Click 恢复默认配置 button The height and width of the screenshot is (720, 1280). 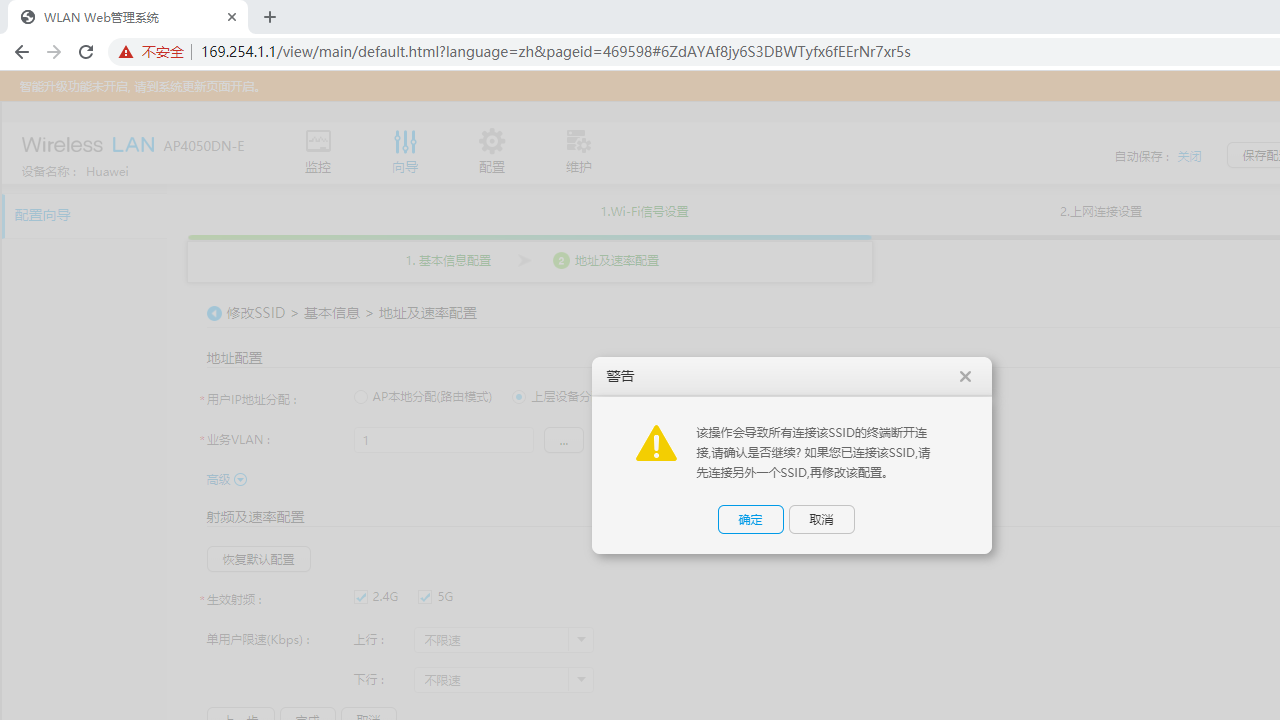coord(259,559)
